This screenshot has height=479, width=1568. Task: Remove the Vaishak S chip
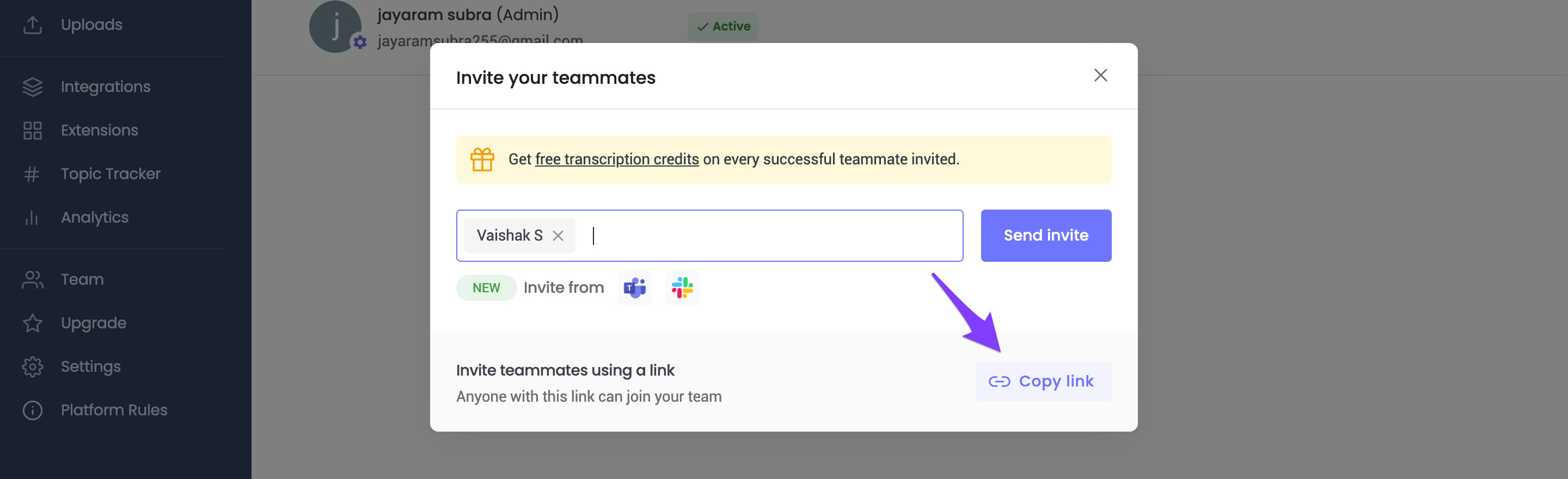coord(558,236)
